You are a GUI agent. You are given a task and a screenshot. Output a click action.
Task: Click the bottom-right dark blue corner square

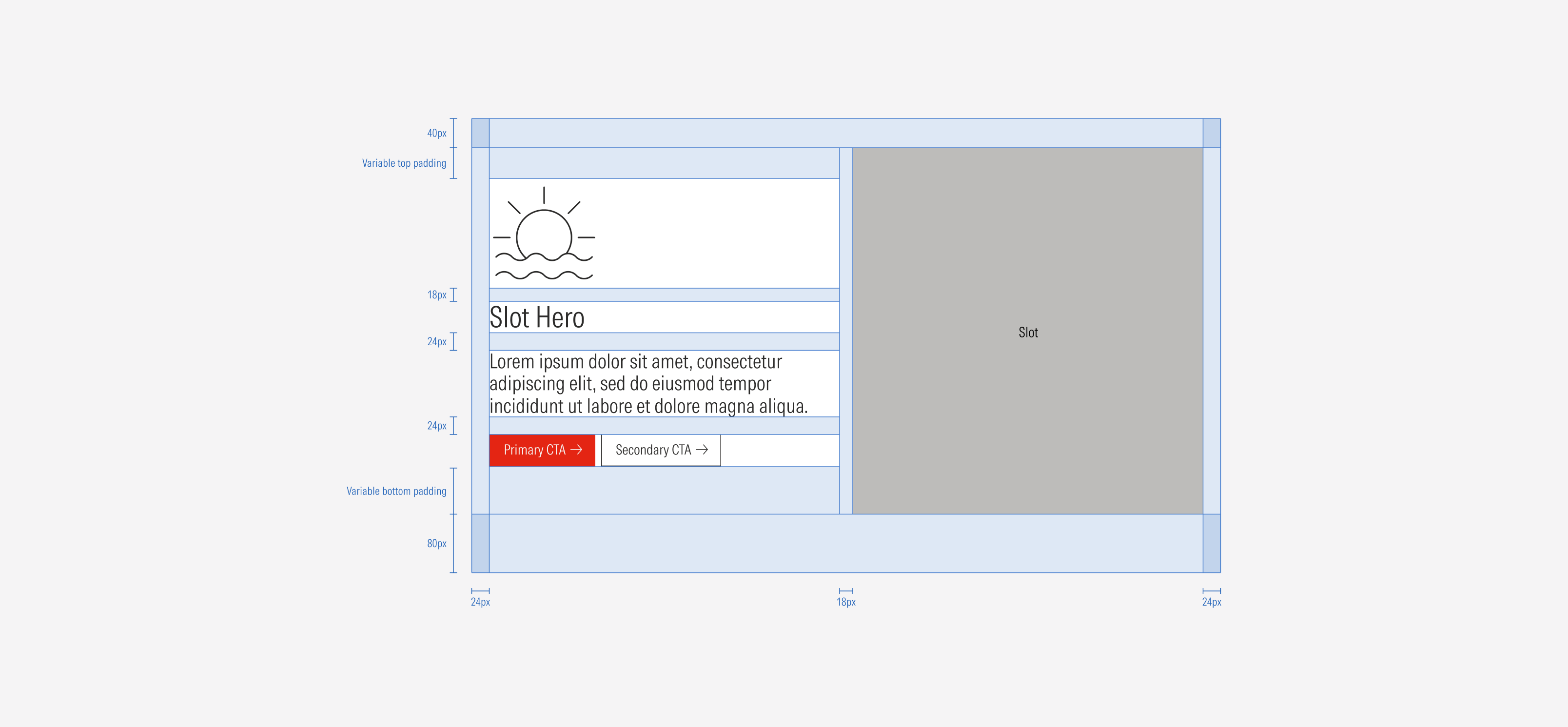coord(1211,543)
